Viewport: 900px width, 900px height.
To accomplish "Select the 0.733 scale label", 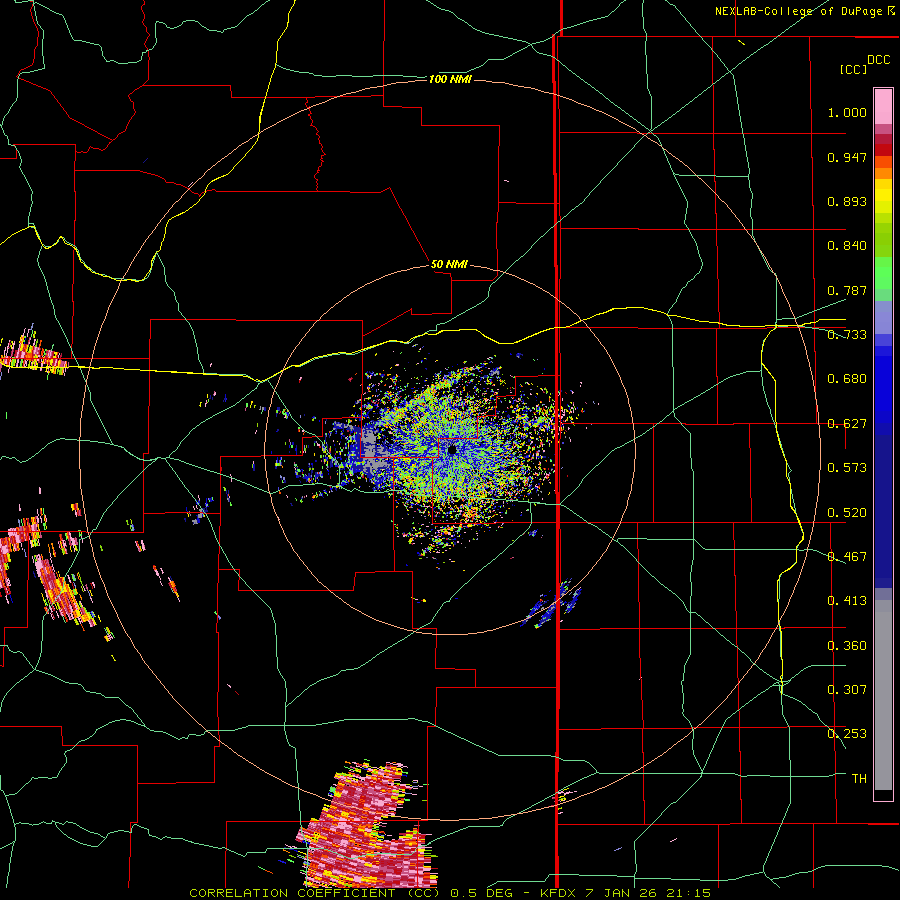I will click(847, 335).
